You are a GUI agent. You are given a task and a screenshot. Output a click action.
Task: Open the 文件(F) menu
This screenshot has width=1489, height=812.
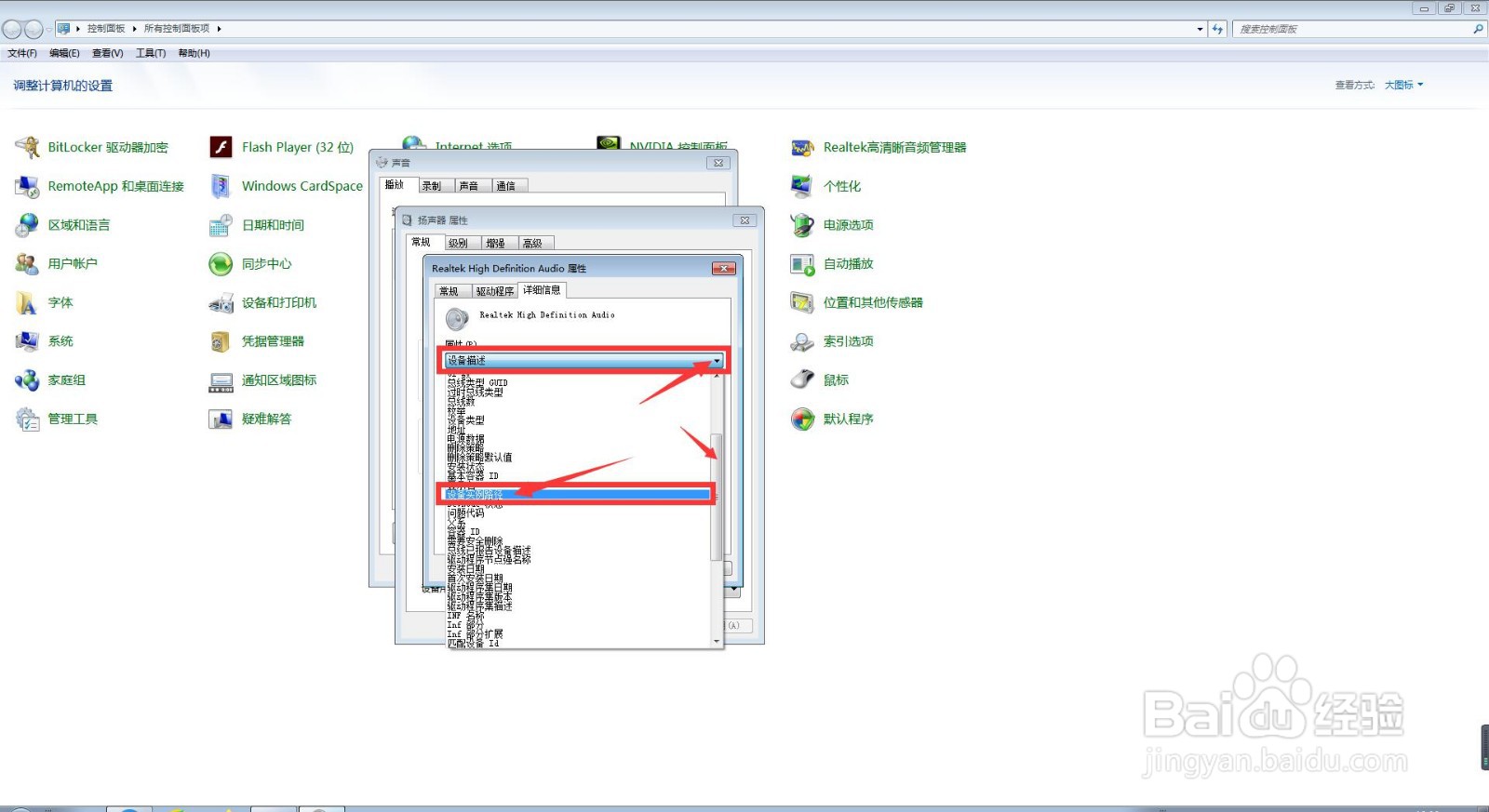coord(22,53)
